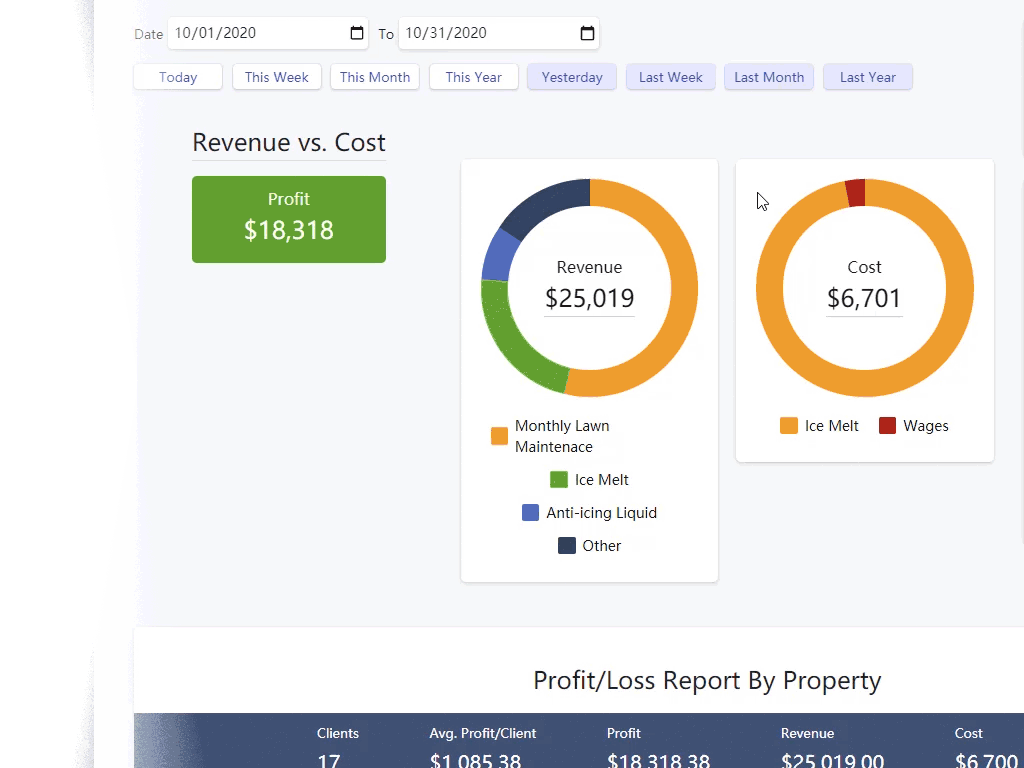Select the Yesterday date range

tap(572, 77)
